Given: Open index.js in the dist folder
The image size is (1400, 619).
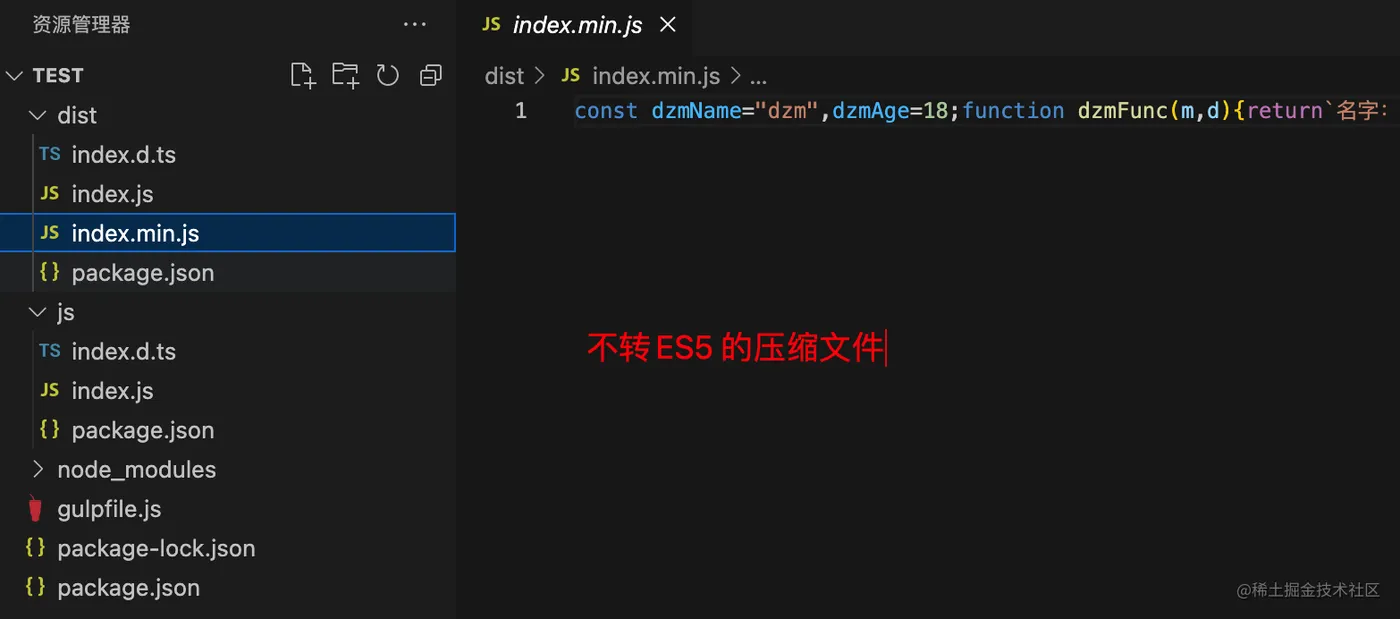Looking at the screenshot, I should [x=112, y=194].
